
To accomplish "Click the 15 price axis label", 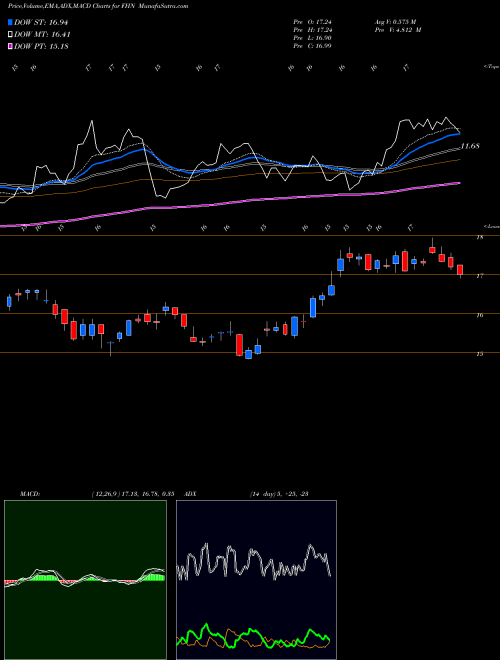I will point(479,354).
